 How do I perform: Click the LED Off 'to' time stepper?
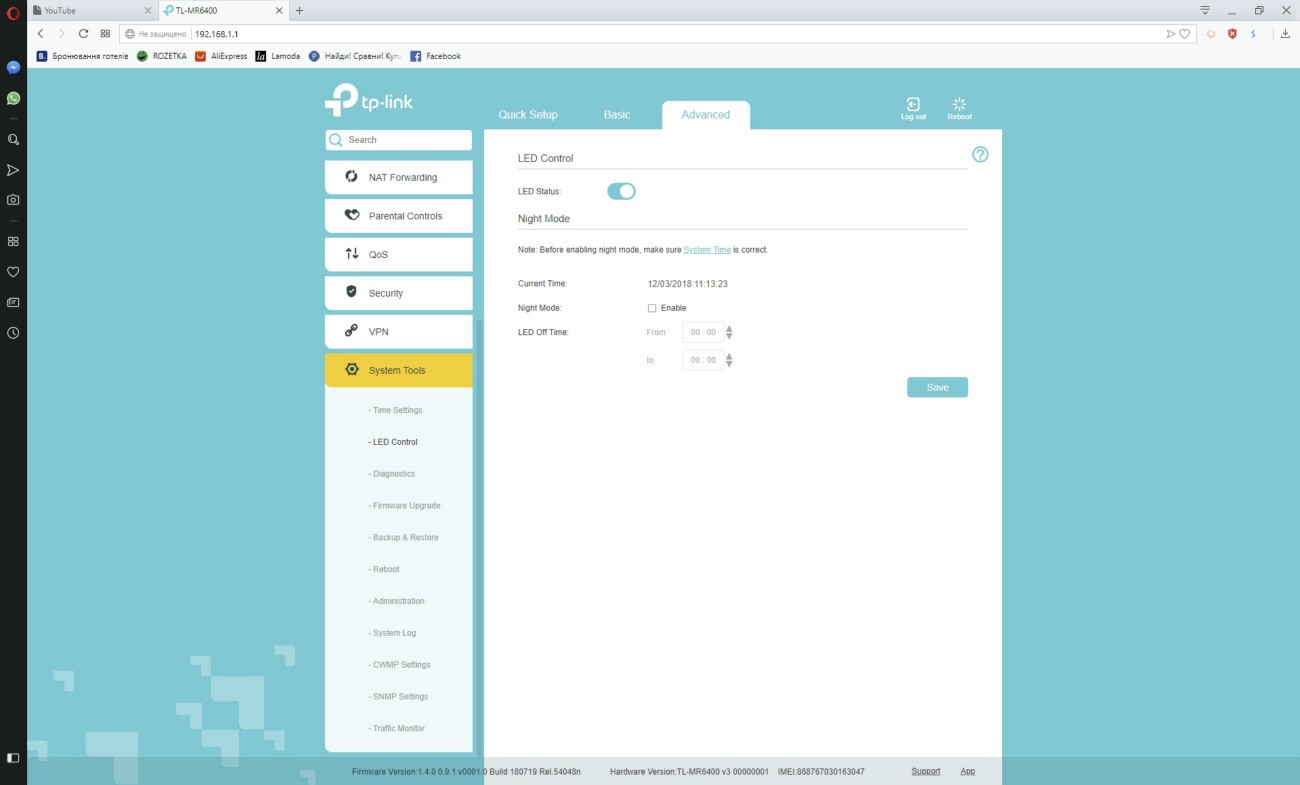point(729,360)
